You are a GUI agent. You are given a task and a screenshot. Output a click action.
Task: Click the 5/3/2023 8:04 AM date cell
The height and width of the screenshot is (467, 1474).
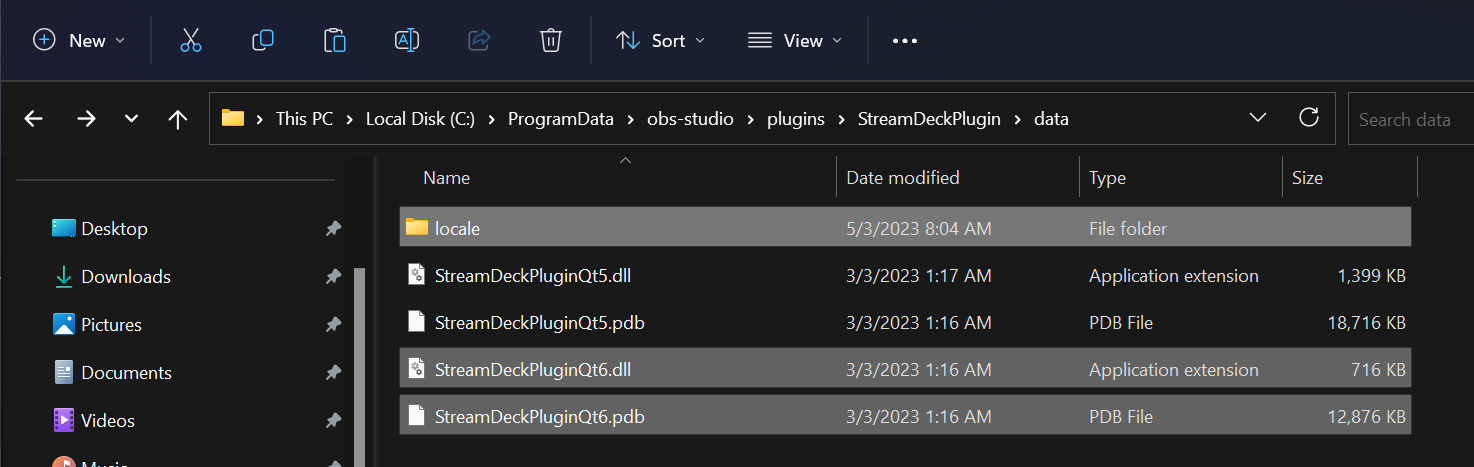coord(919,229)
